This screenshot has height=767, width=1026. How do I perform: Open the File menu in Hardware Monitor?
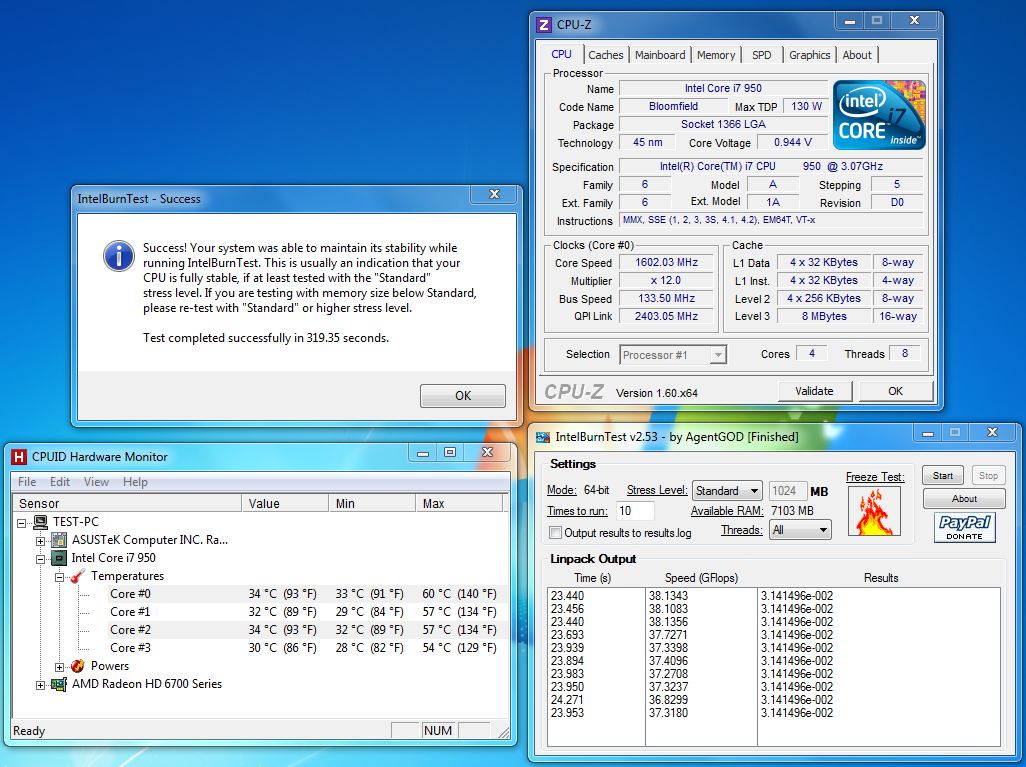27,482
